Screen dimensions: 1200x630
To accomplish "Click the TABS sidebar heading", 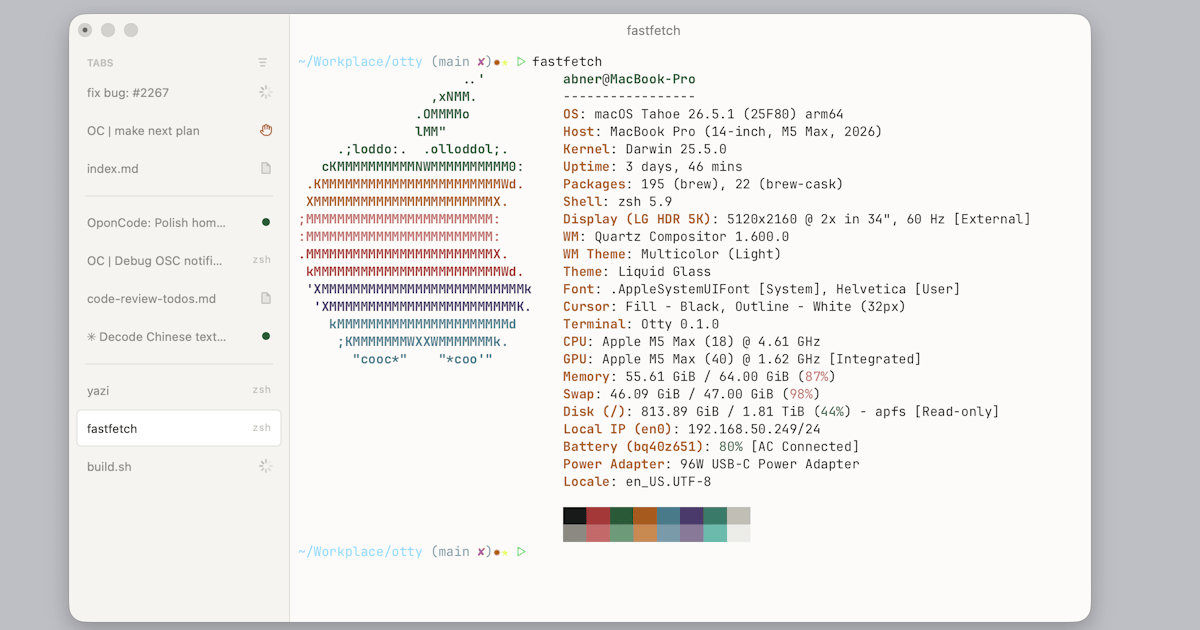I will (100, 63).
